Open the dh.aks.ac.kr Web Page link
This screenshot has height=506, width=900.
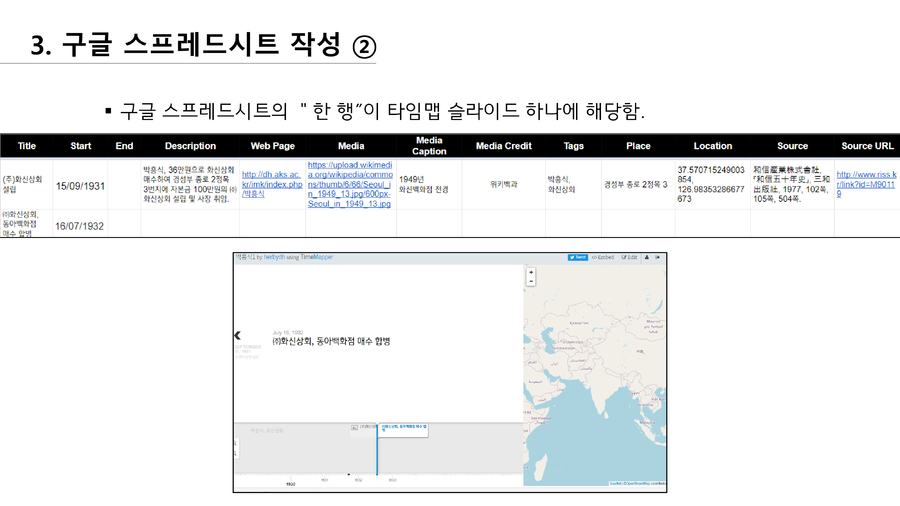[272, 184]
